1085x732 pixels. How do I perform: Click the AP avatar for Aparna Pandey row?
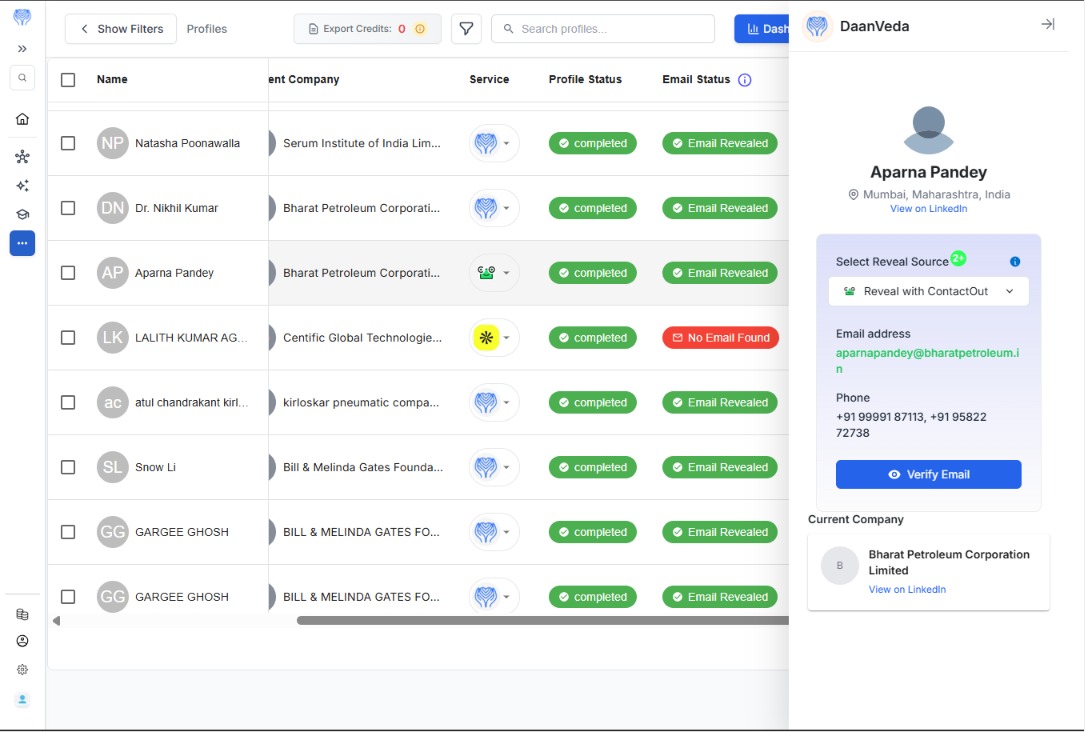click(x=112, y=273)
